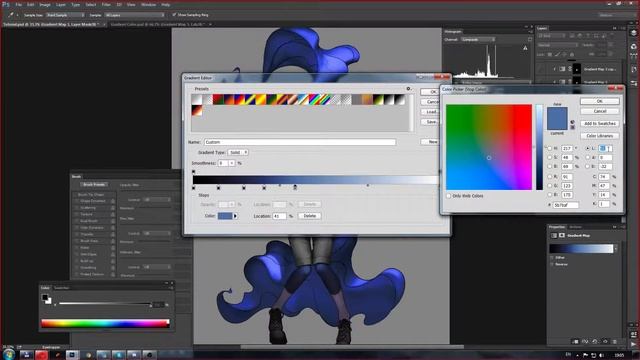Viewport: 640px width, 360px height.
Task: Click the Gradient Editor Name field
Action: [x=300, y=142]
